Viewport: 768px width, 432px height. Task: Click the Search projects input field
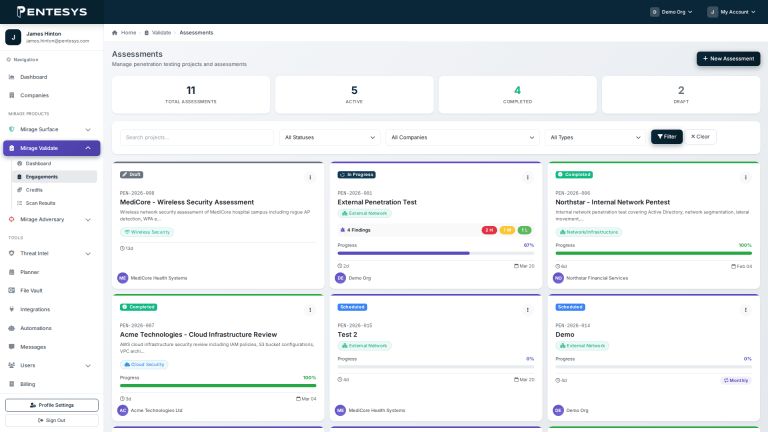click(x=196, y=137)
